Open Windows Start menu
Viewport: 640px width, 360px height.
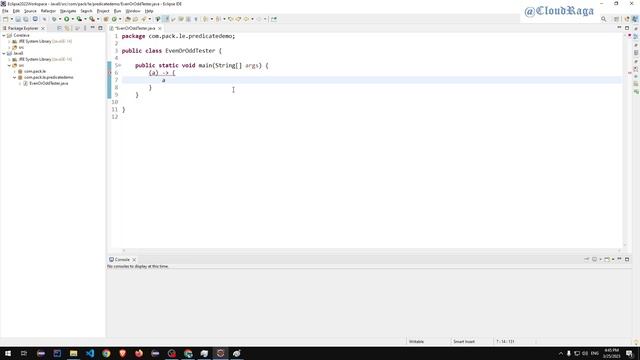click(8, 353)
